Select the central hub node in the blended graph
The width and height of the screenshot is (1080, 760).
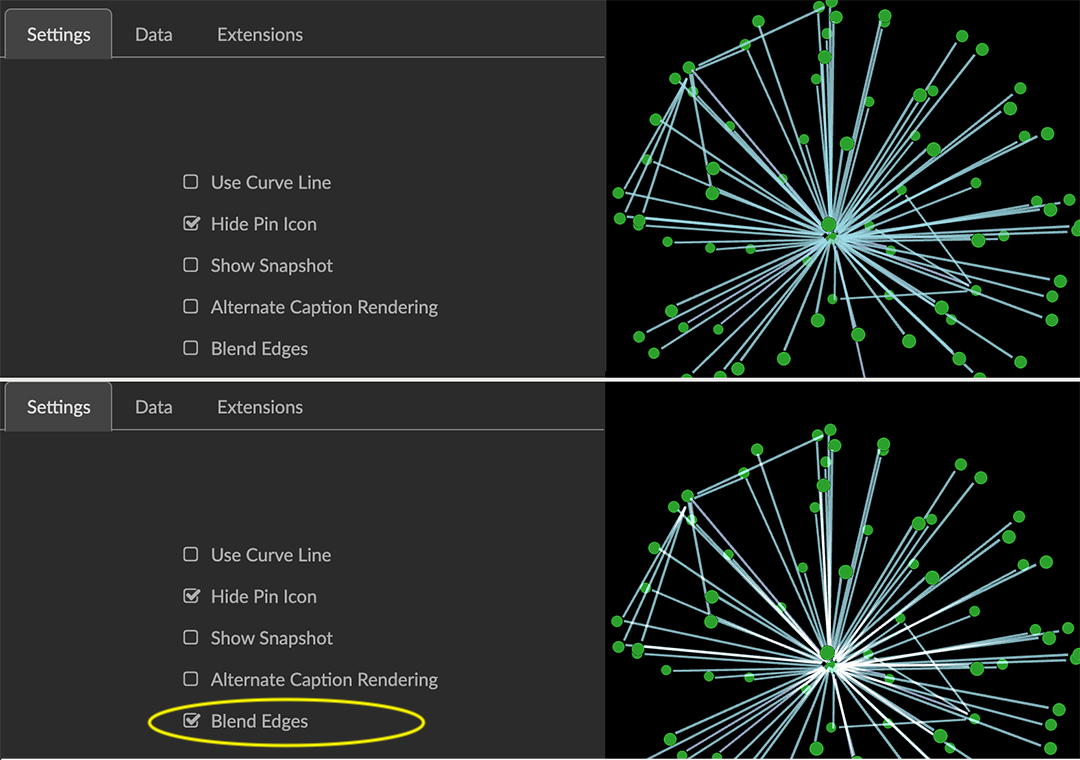pyautogui.click(x=828, y=653)
